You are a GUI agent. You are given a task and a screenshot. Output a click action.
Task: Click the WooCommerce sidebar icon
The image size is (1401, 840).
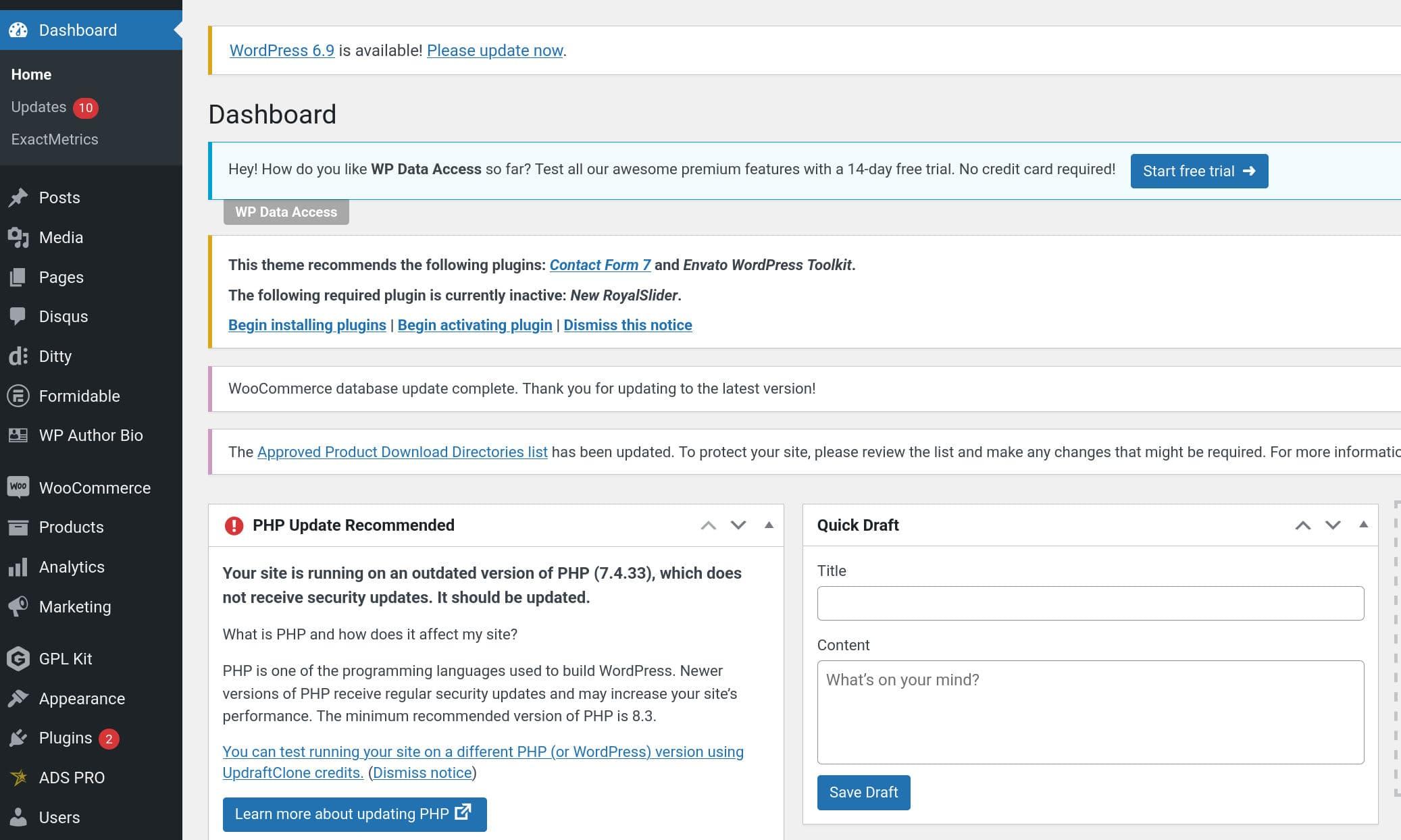tap(18, 487)
